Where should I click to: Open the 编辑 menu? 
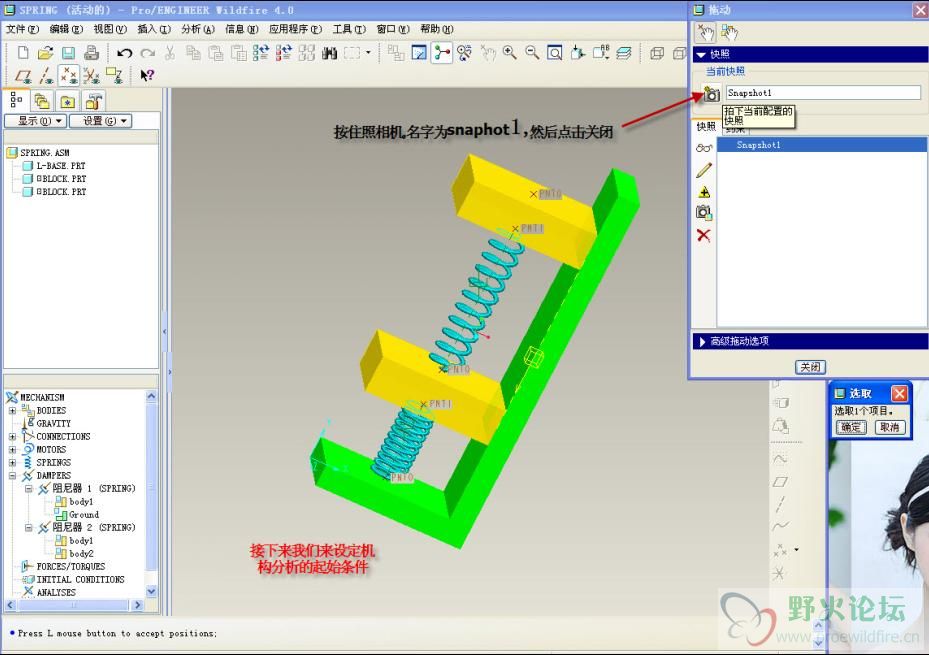pyautogui.click(x=66, y=29)
